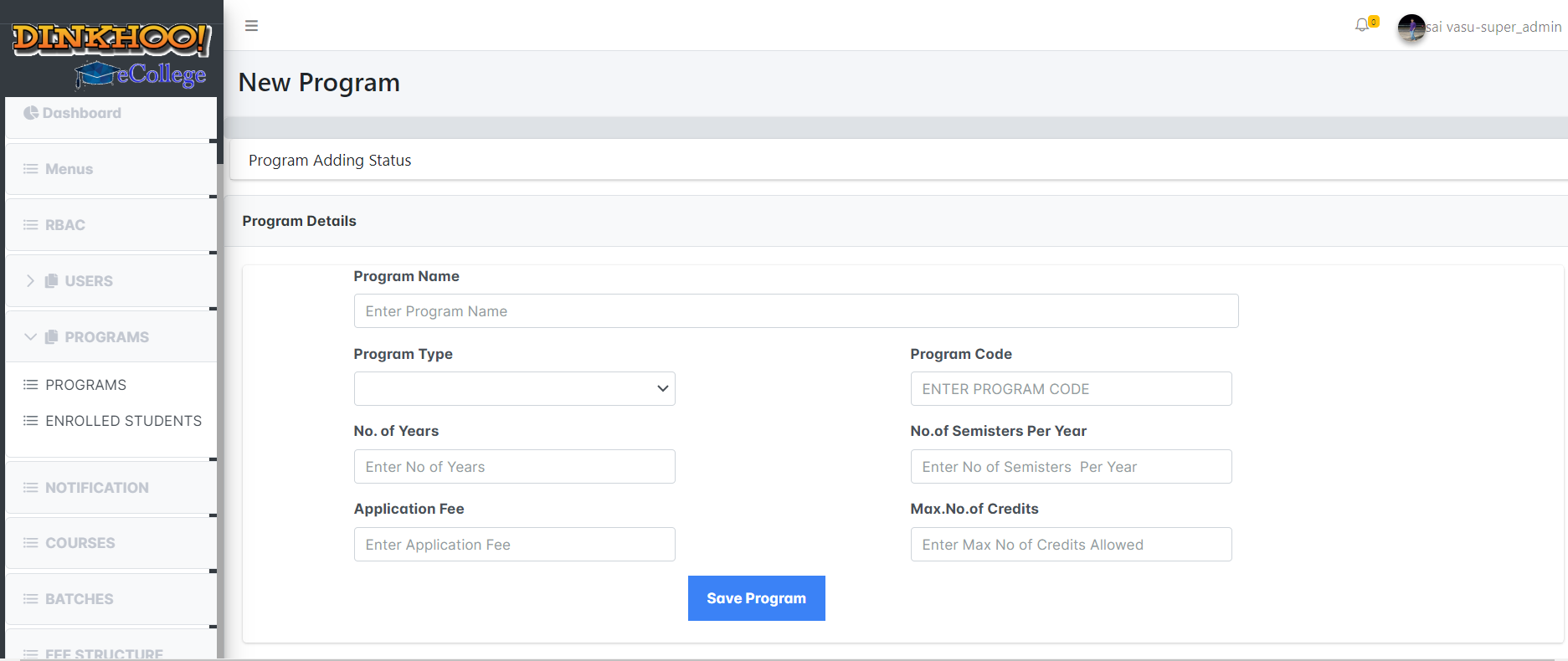
Task: Click the Max.No.of Credits label
Action: tap(974, 509)
